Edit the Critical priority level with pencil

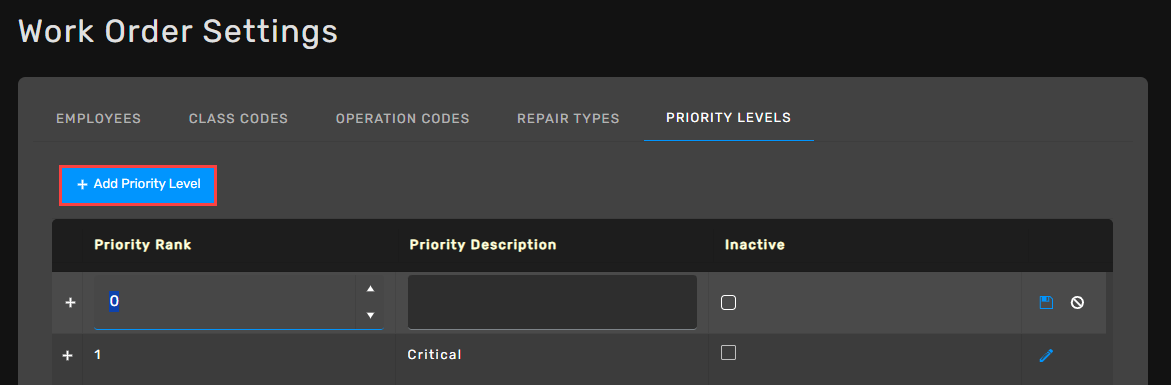(x=1046, y=356)
